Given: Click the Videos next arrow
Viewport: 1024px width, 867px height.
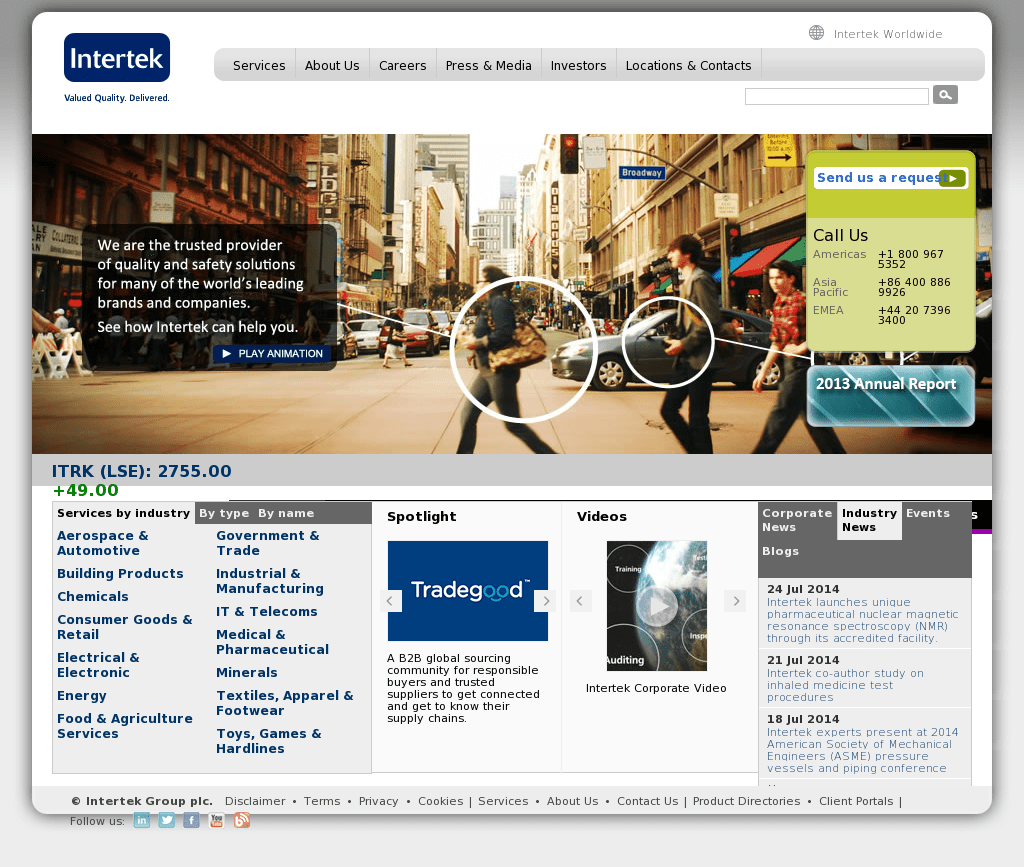Looking at the screenshot, I should pyautogui.click(x=735, y=601).
